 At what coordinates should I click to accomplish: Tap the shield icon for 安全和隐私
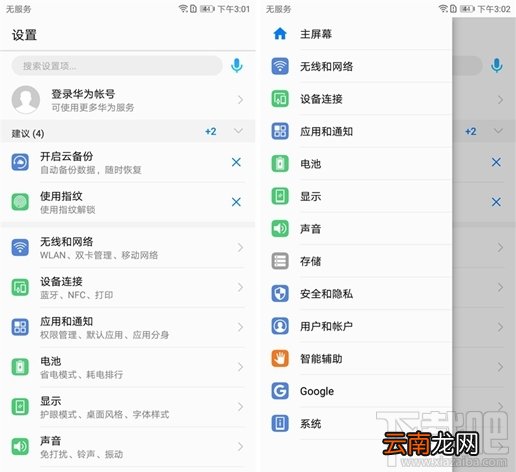click(x=280, y=294)
